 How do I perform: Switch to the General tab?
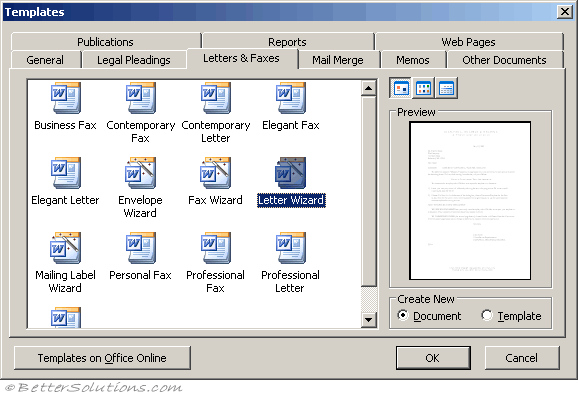pos(45,60)
